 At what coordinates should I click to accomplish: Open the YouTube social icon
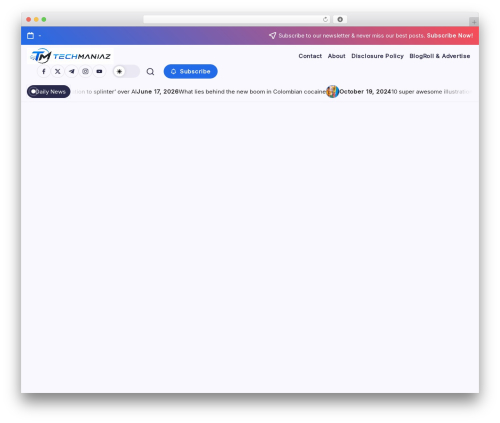tap(99, 71)
